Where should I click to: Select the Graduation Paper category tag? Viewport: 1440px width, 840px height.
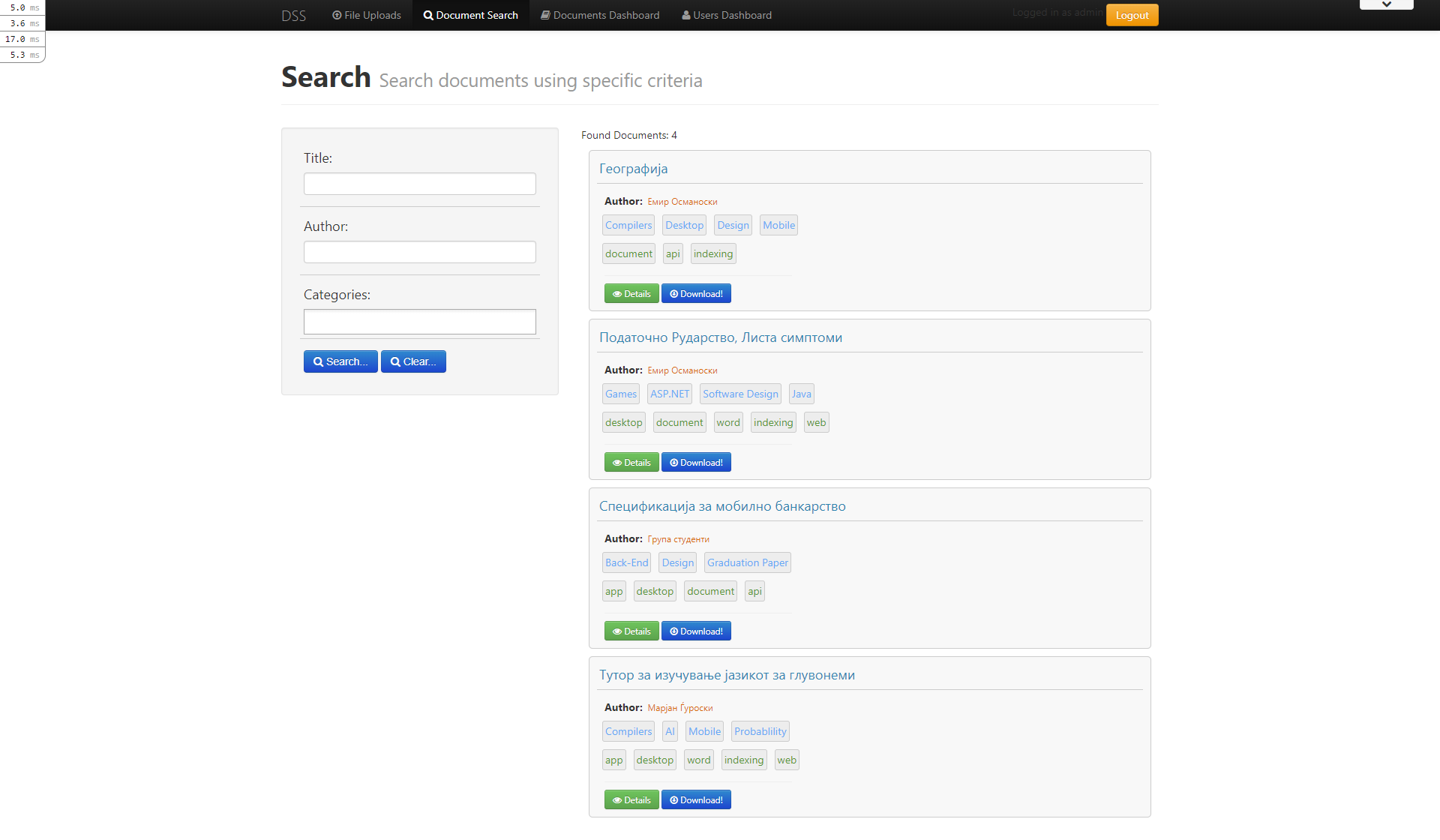pyautogui.click(x=747, y=562)
